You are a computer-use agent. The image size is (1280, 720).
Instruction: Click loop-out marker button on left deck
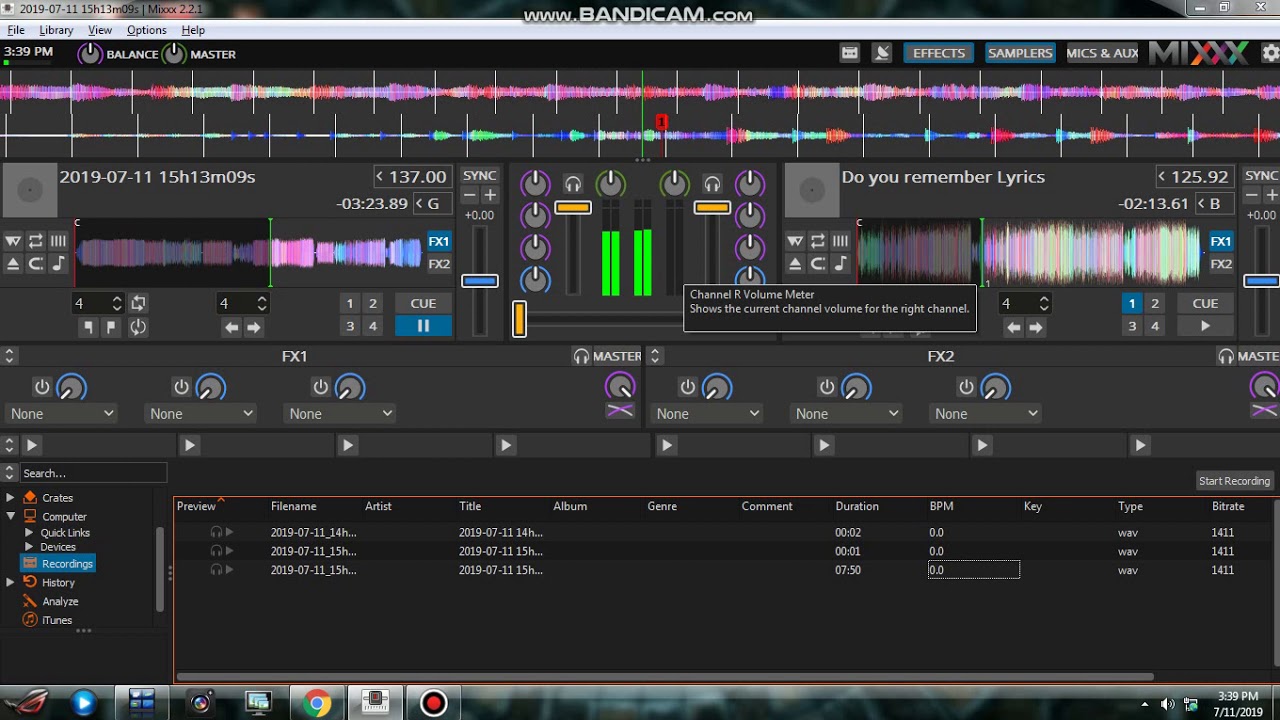(x=111, y=327)
